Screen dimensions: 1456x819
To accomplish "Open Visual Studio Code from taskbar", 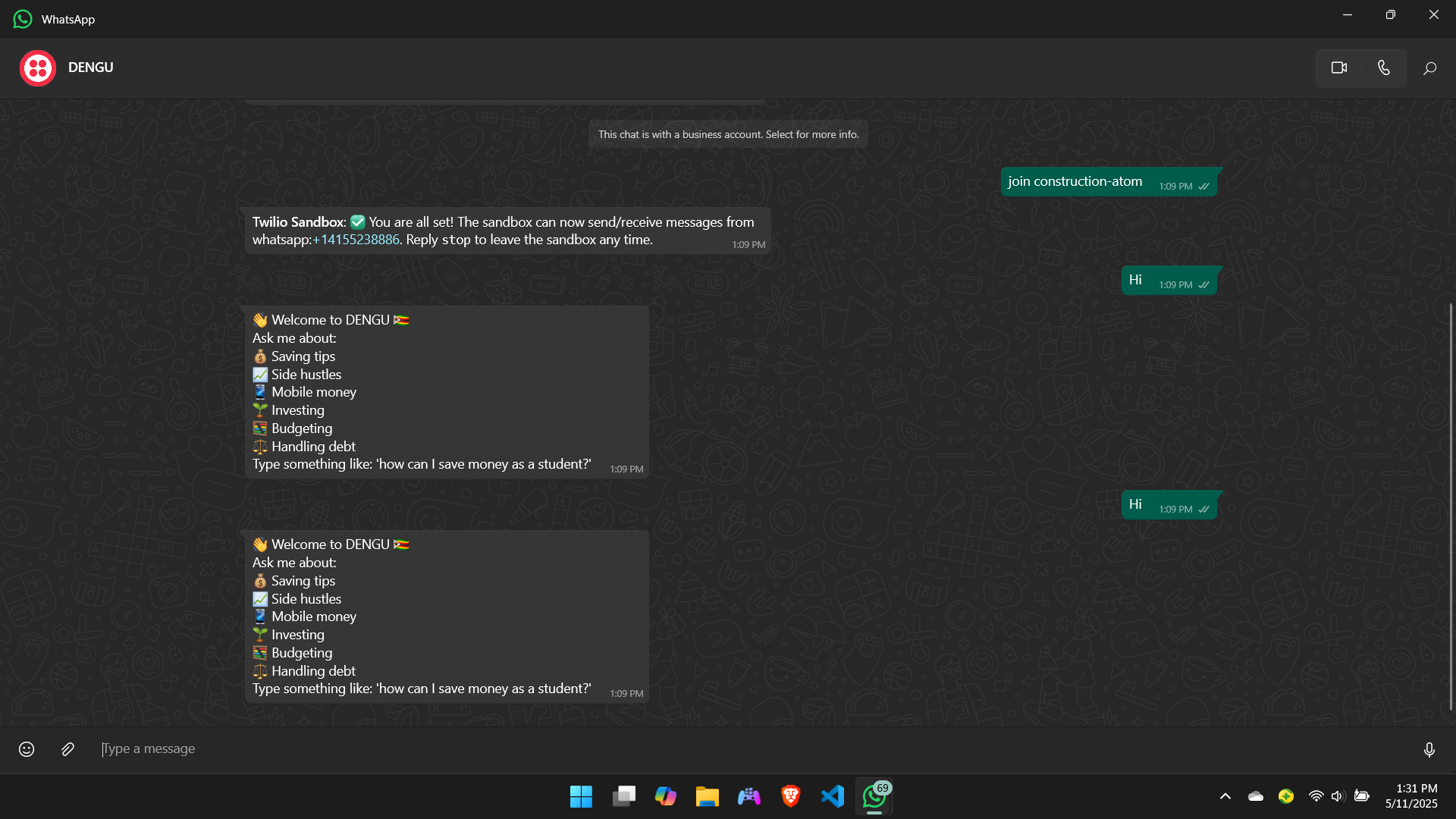I will (x=832, y=796).
